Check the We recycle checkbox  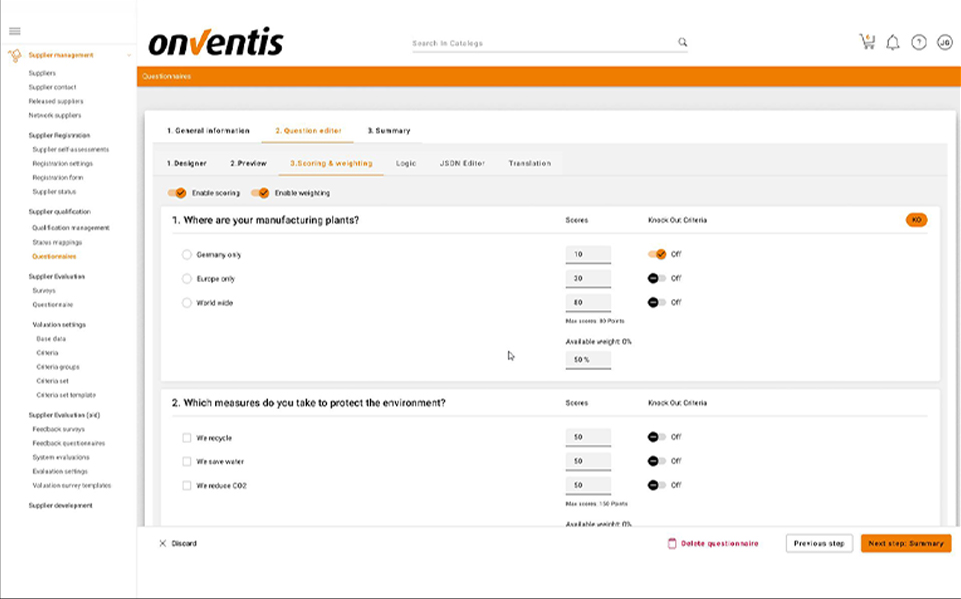187,438
